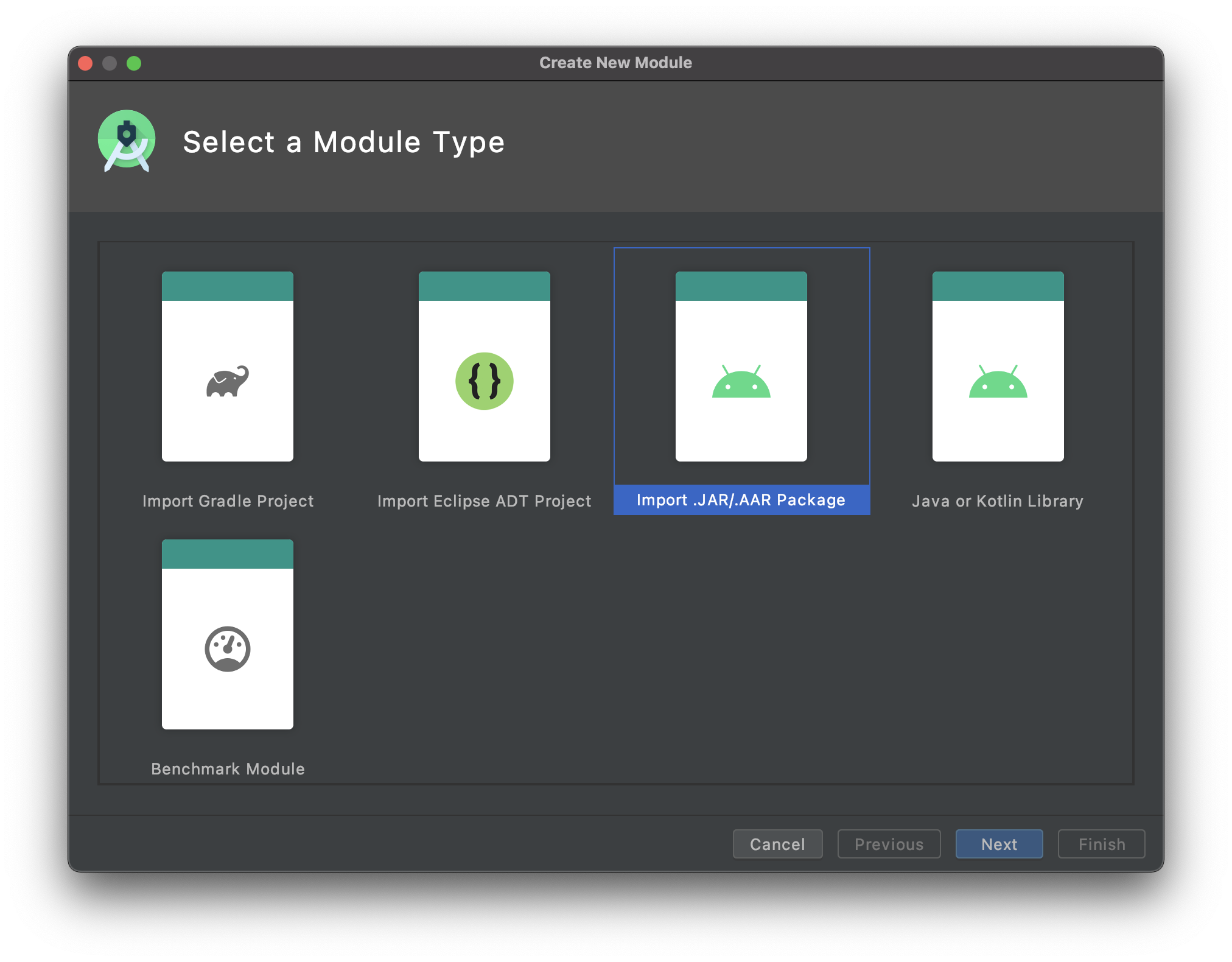Viewport: 1232px width, 962px height.
Task: Click the Android Studio logo in header
Action: point(127,141)
